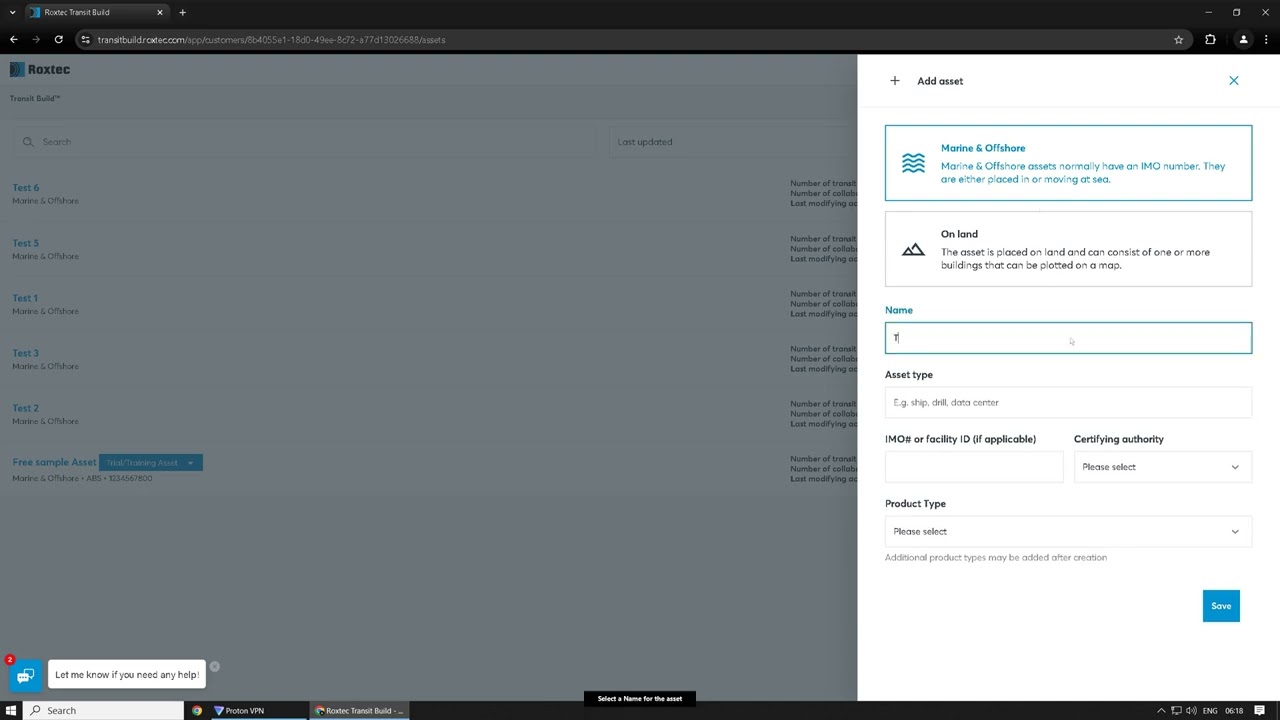
Task: Choose Marine & Offshore asset category
Action: (1068, 163)
